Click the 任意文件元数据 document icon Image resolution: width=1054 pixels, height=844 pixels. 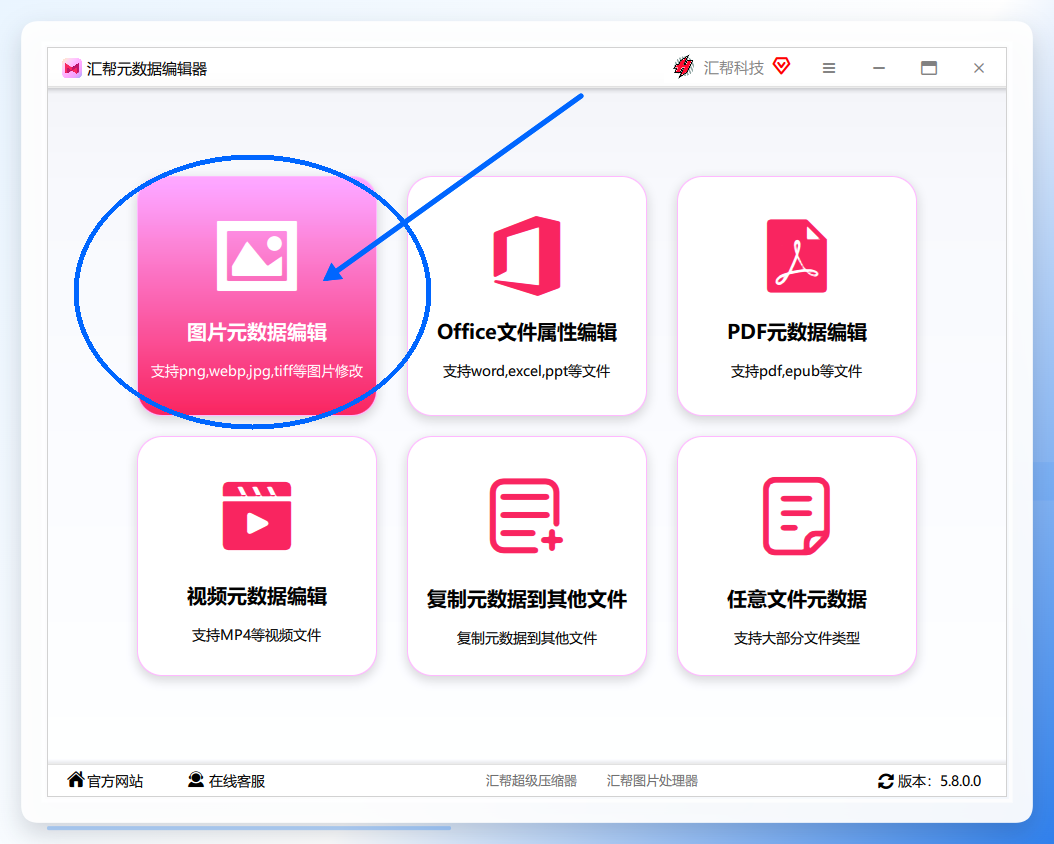click(x=797, y=516)
